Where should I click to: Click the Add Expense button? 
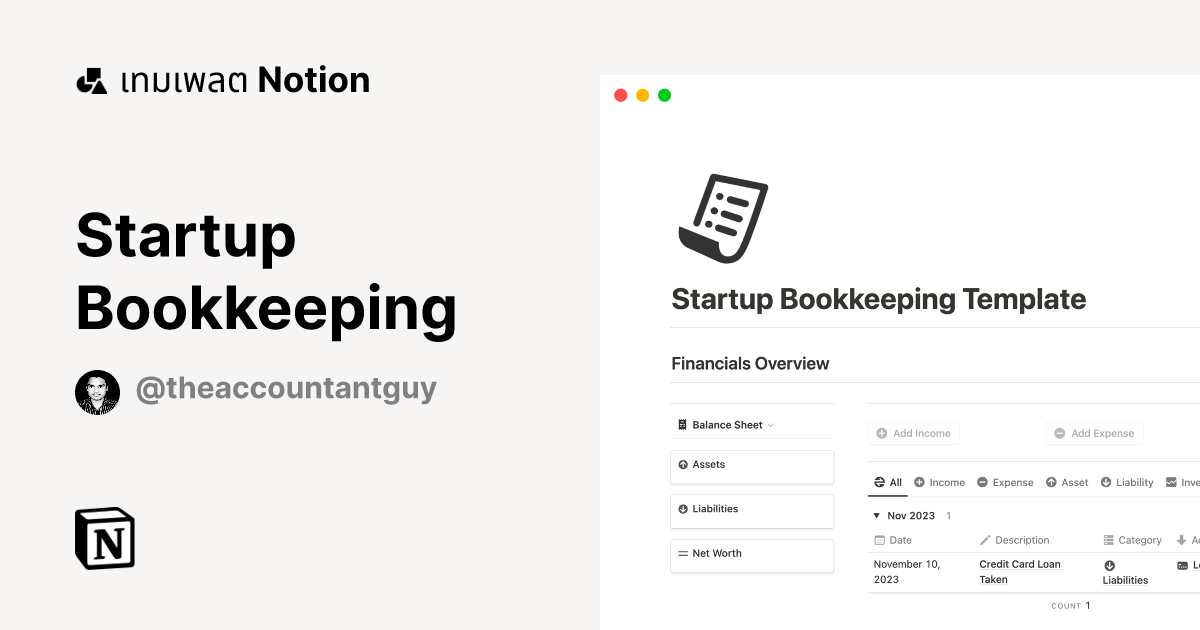pyautogui.click(x=1094, y=432)
